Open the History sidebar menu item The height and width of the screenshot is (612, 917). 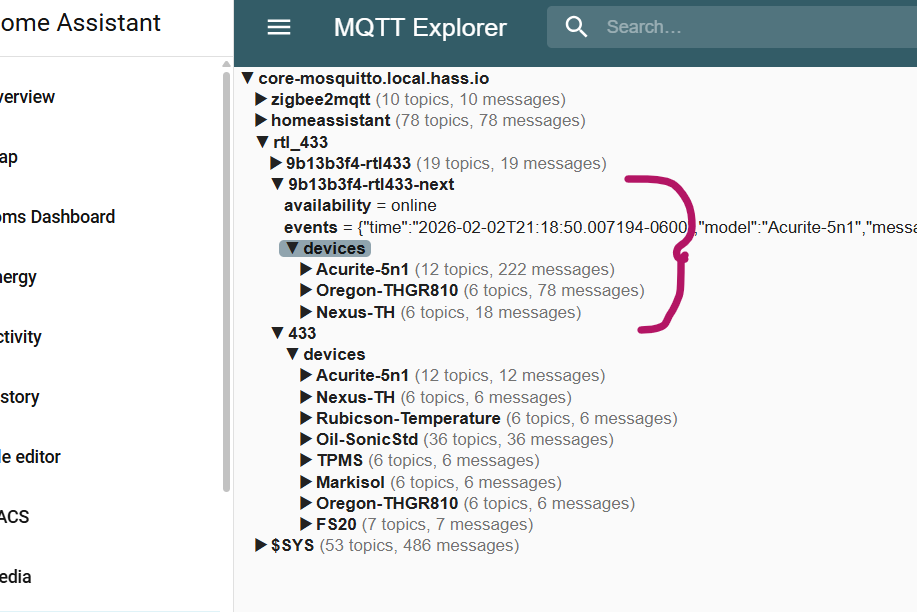[20, 397]
